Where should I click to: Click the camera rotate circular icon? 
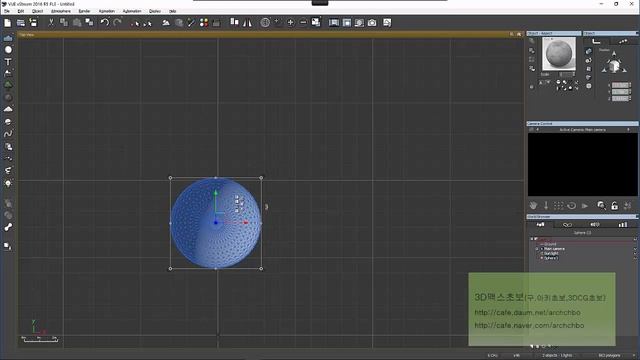(572, 206)
